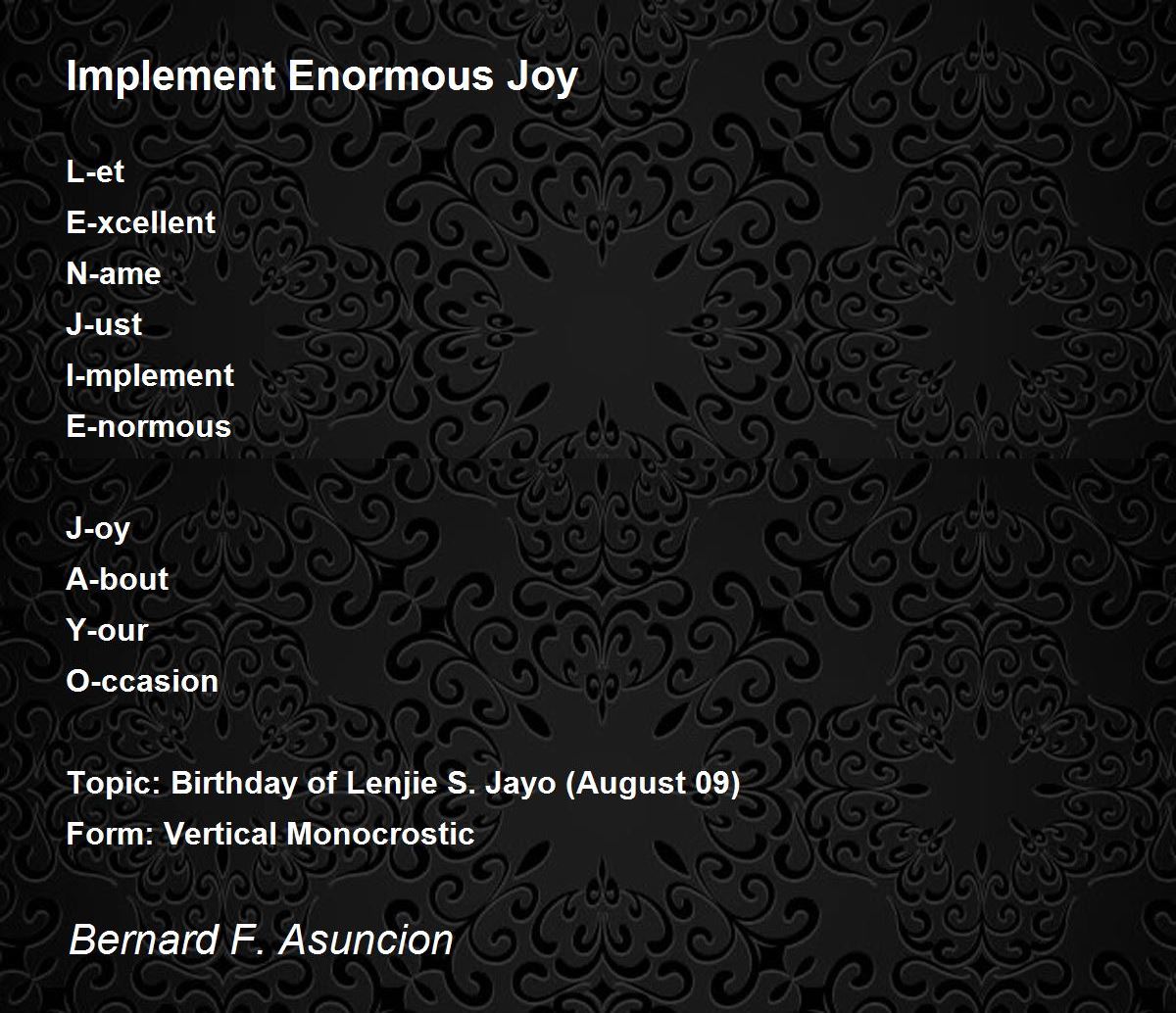Screen dimensions: 1176x1013
Task: Click the poem title Implement Enormous Joy
Action: 322,77
